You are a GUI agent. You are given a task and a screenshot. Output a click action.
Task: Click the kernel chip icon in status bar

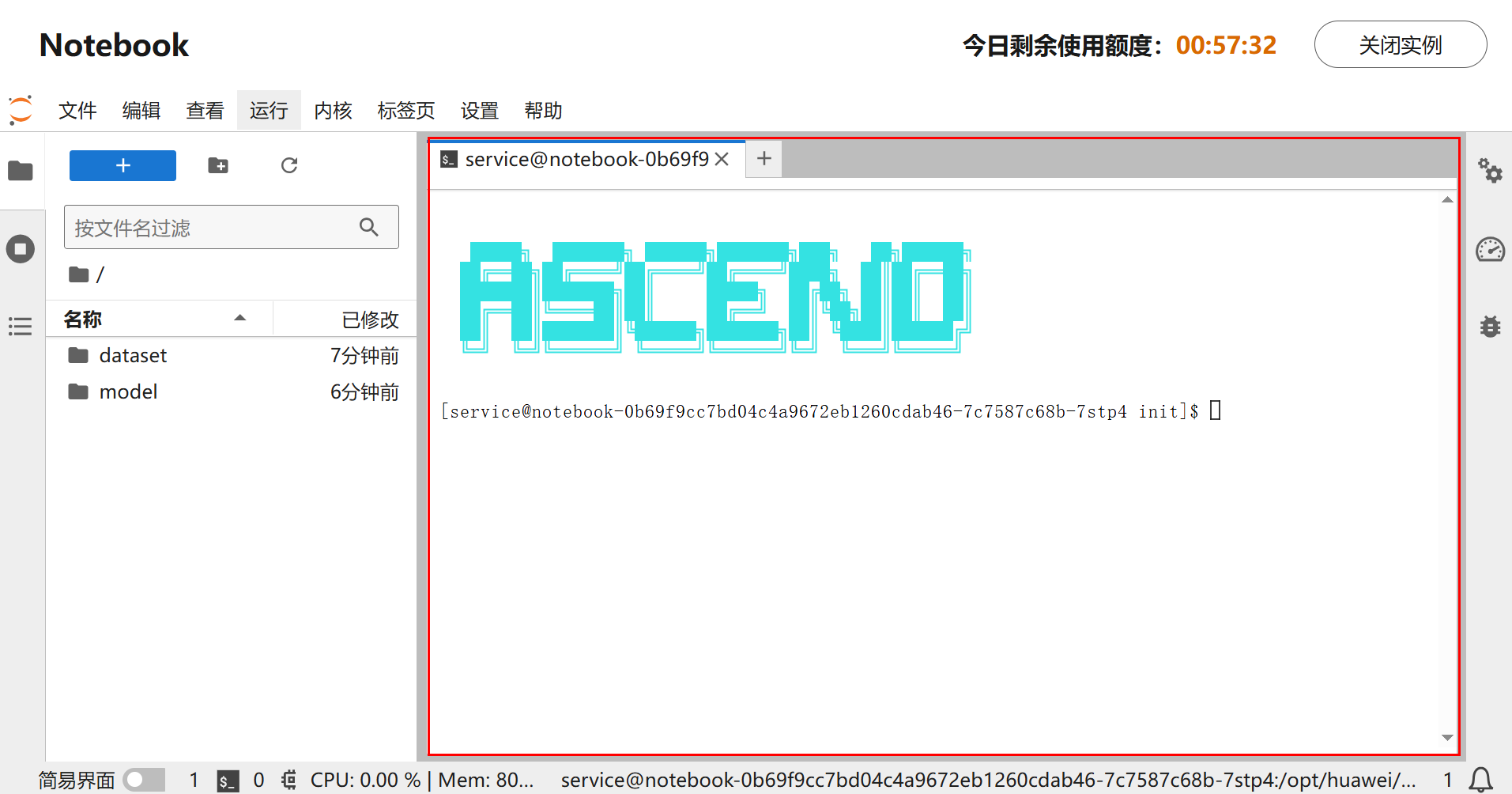289,781
